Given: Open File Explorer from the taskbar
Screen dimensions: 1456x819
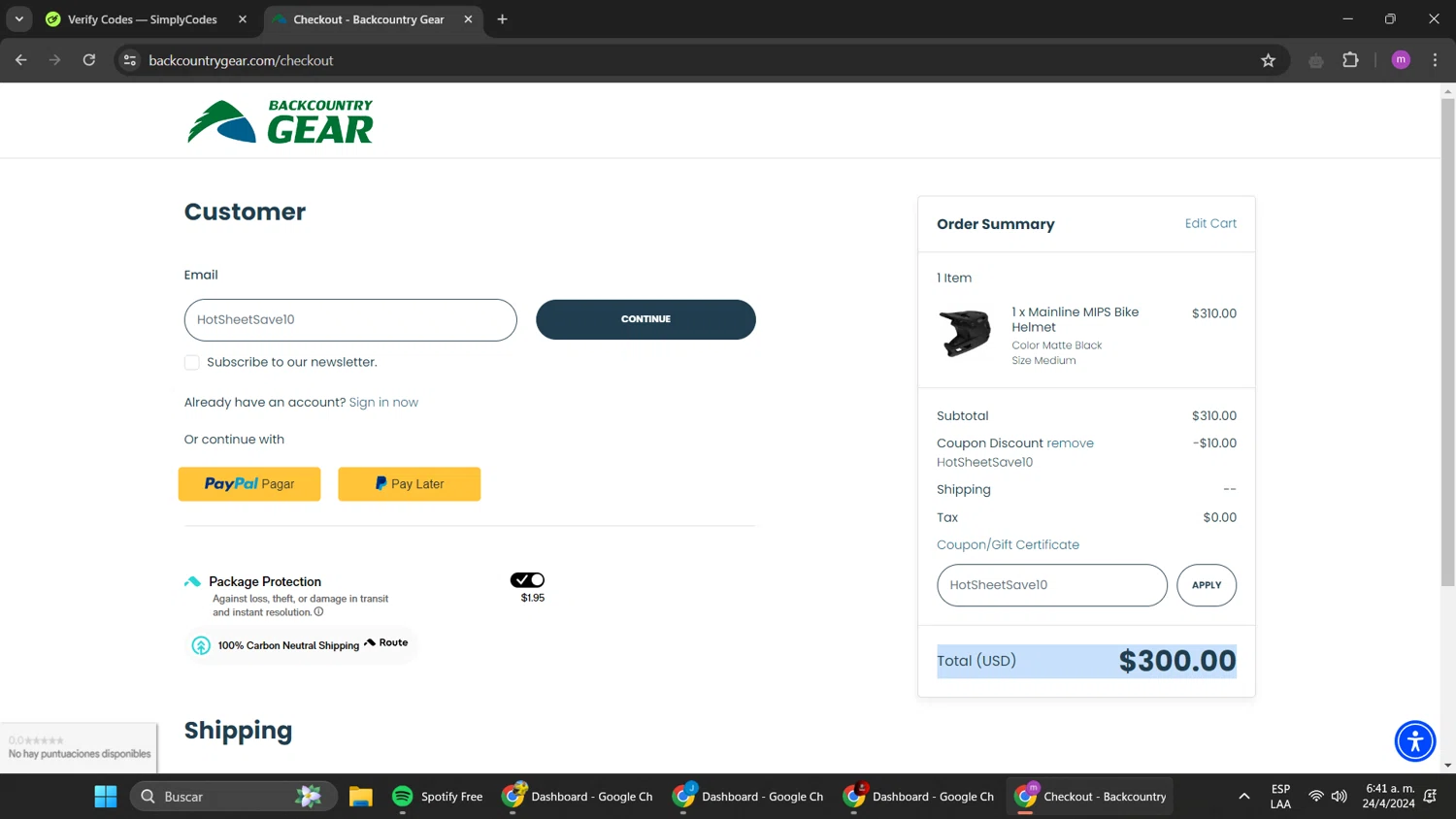Looking at the screenshot, I should coord(361,797).
